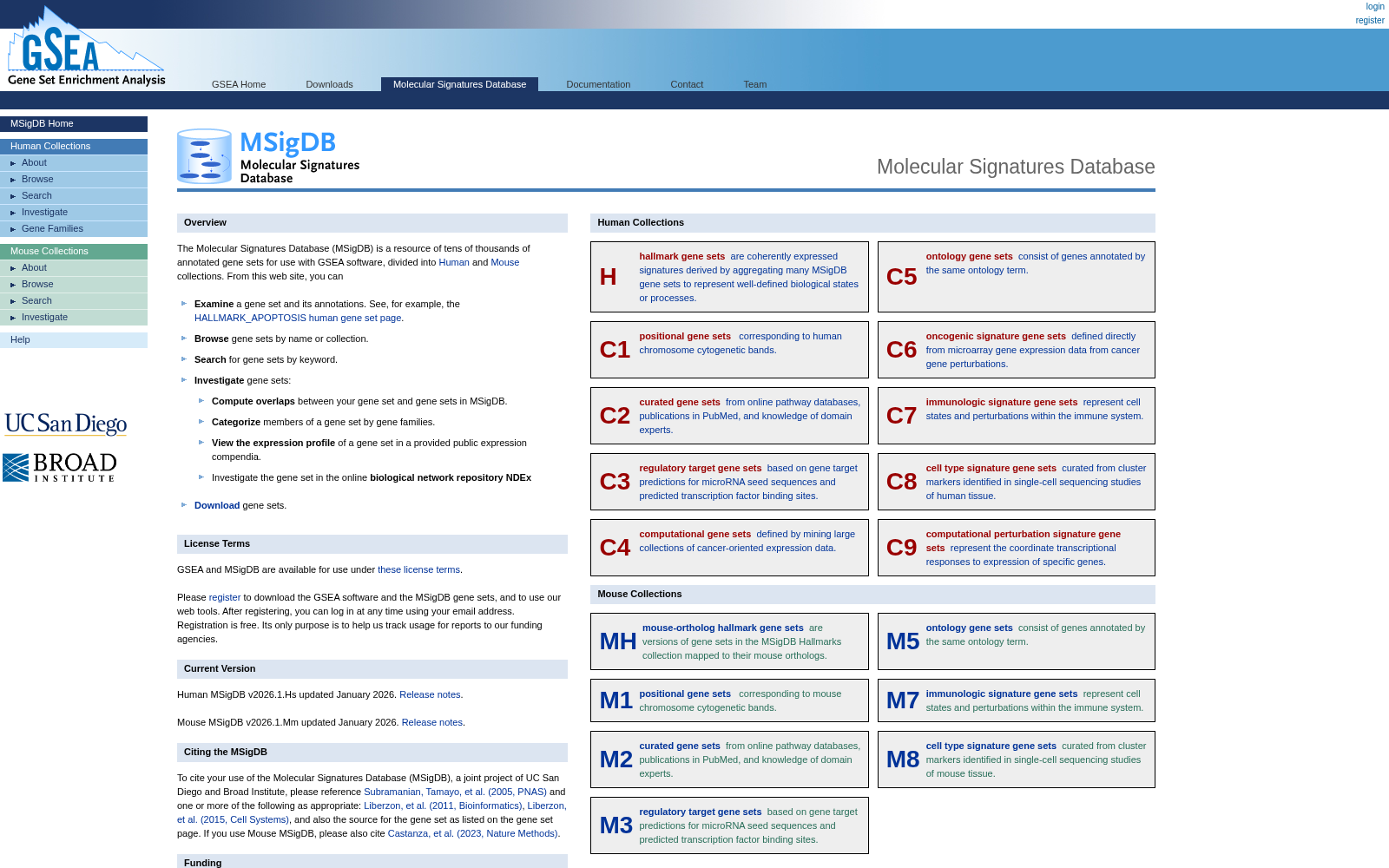This screenshot has width=1389, height=868.
Task: Open the M3 mouse regulatory target collection
Action: [x=729, y=825]
